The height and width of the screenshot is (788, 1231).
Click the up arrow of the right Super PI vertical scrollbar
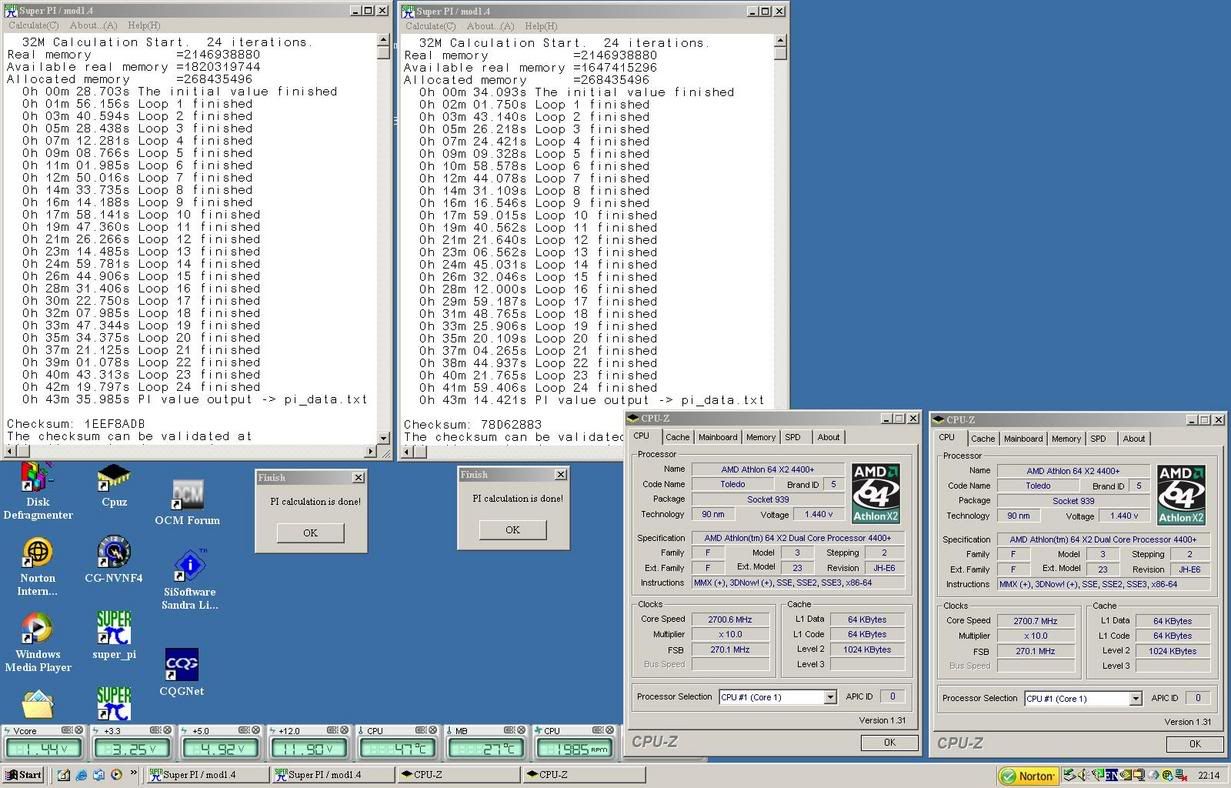pyautogui.click(x=781, y=42)
